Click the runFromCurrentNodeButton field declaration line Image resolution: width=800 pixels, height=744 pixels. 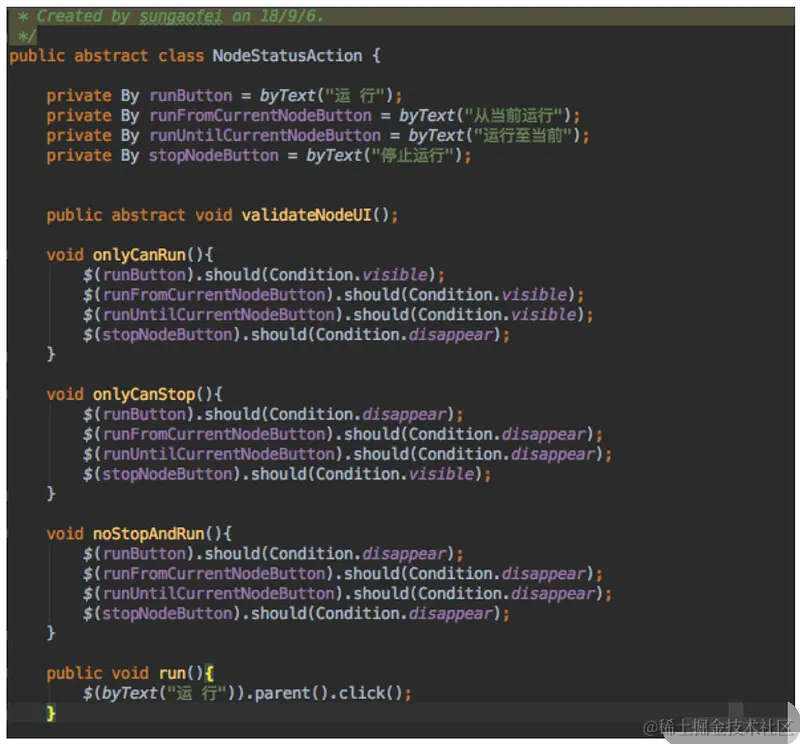[x=313, y=115]
